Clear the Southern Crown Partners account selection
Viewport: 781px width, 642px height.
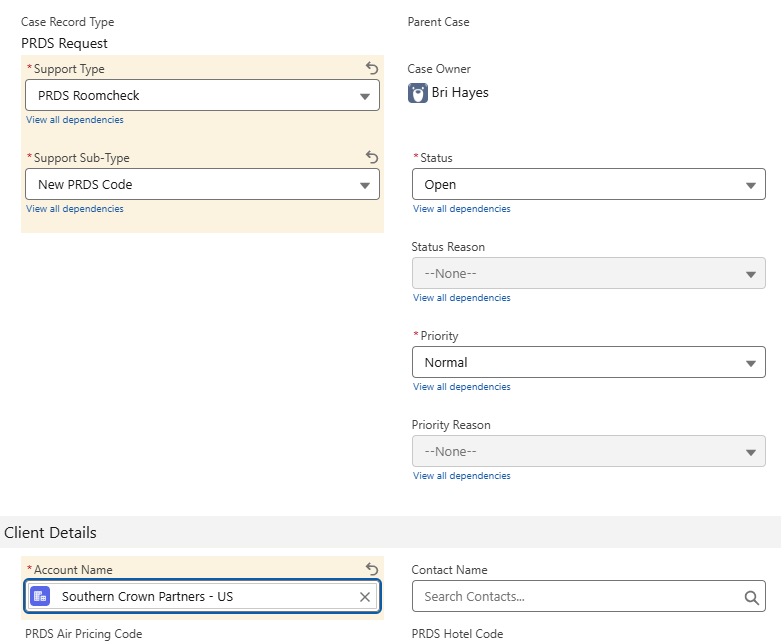(365, 597)
